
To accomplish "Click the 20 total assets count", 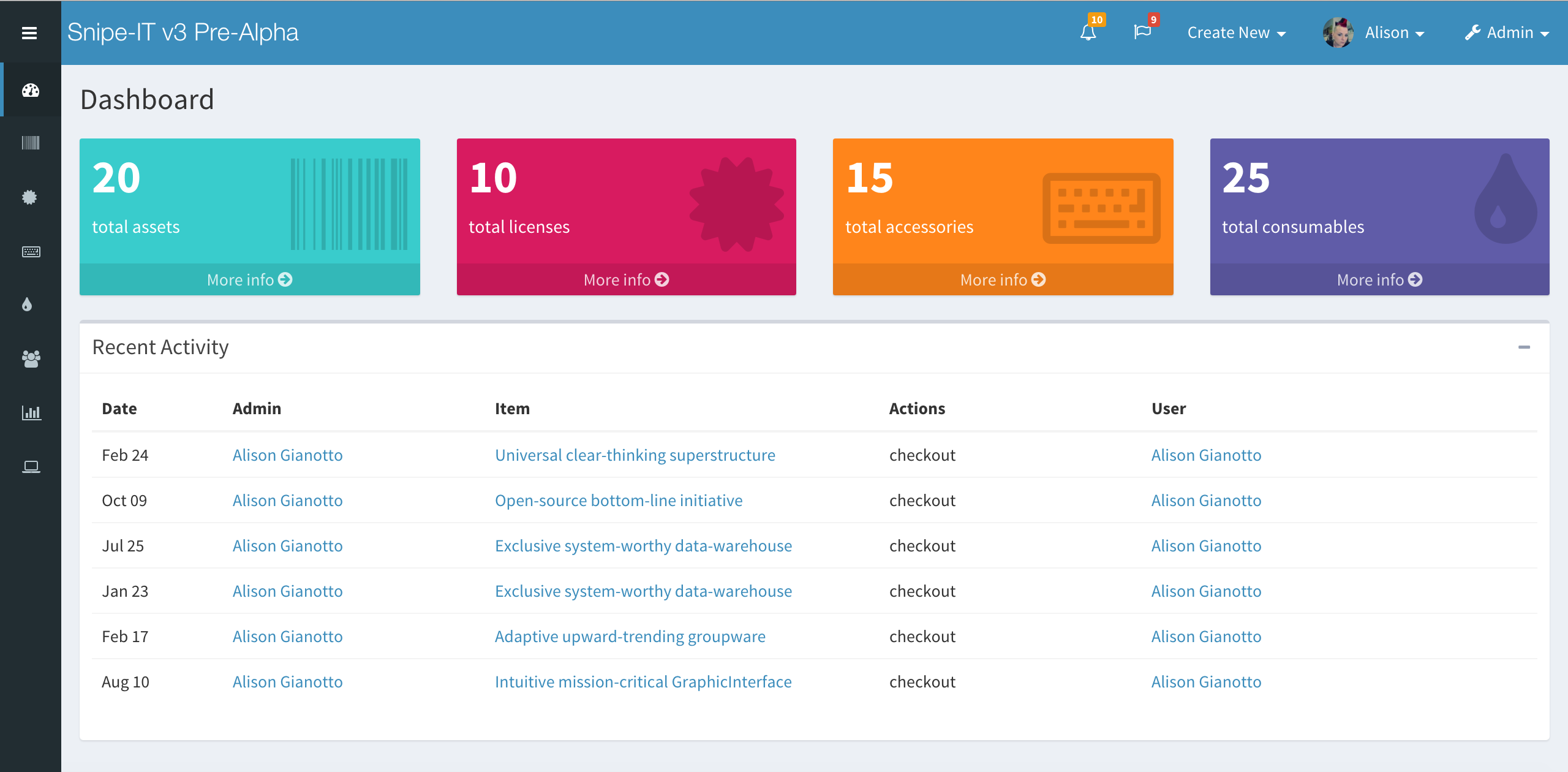I will [x=116, y=178].
